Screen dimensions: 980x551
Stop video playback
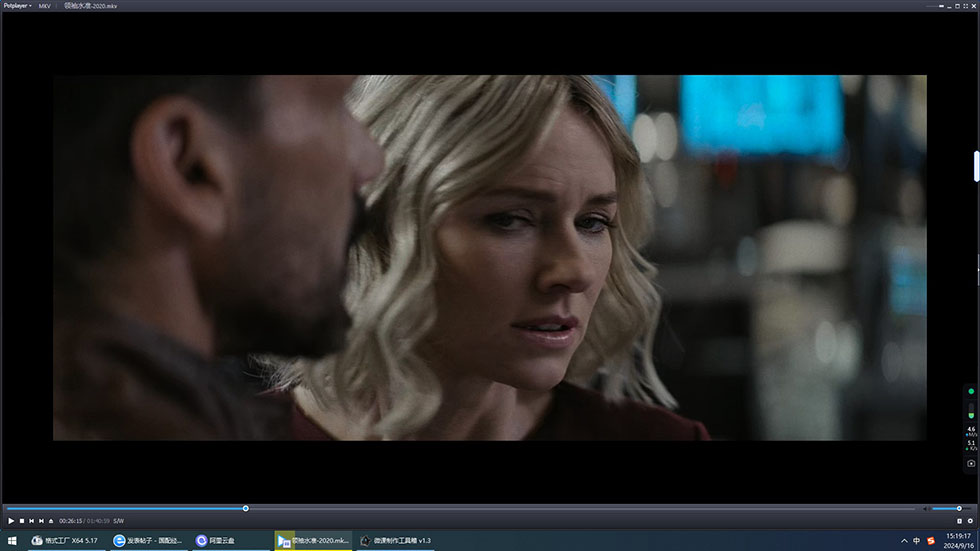21,521
